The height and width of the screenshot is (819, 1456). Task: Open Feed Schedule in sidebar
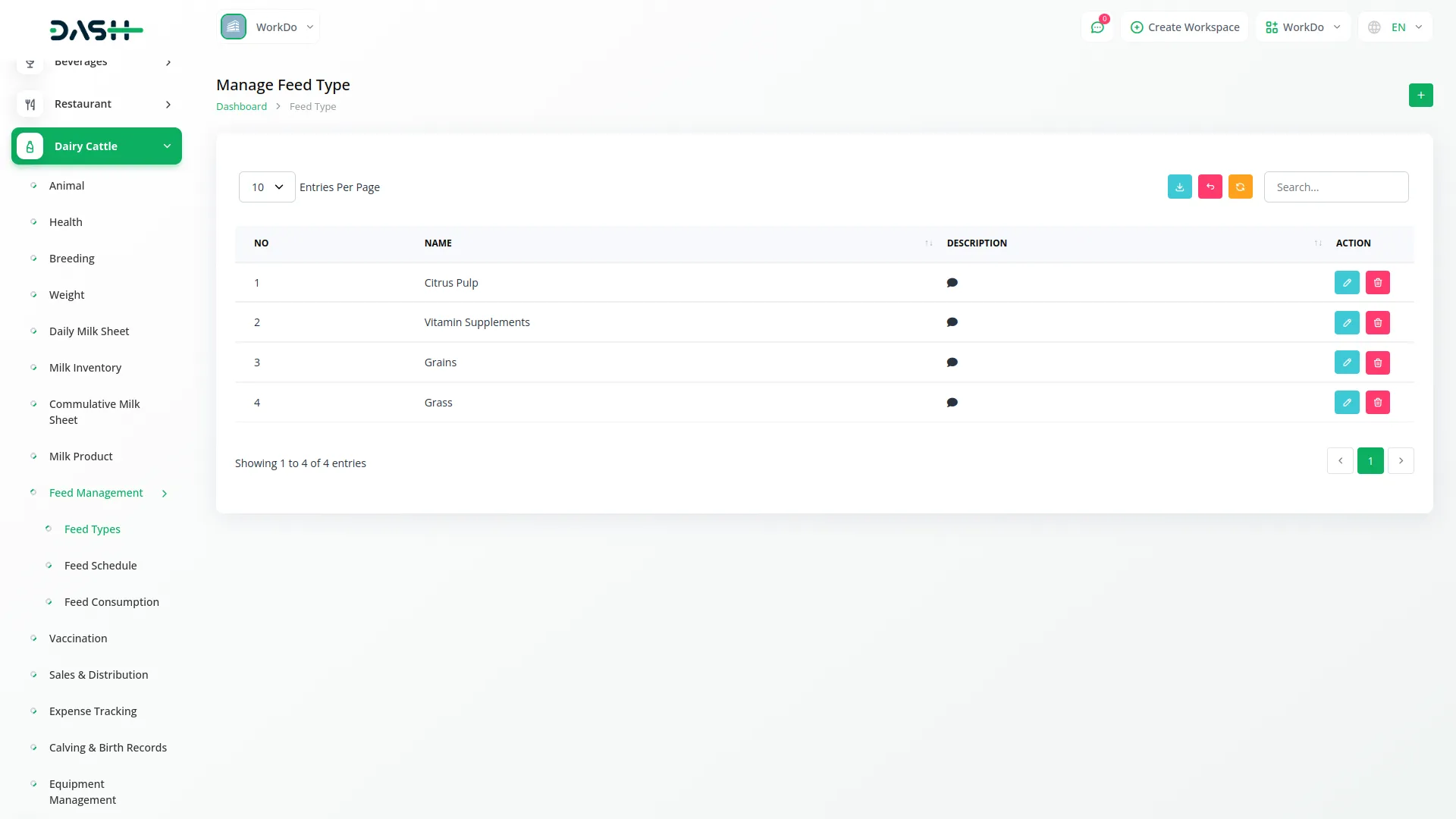click(100, 566)
